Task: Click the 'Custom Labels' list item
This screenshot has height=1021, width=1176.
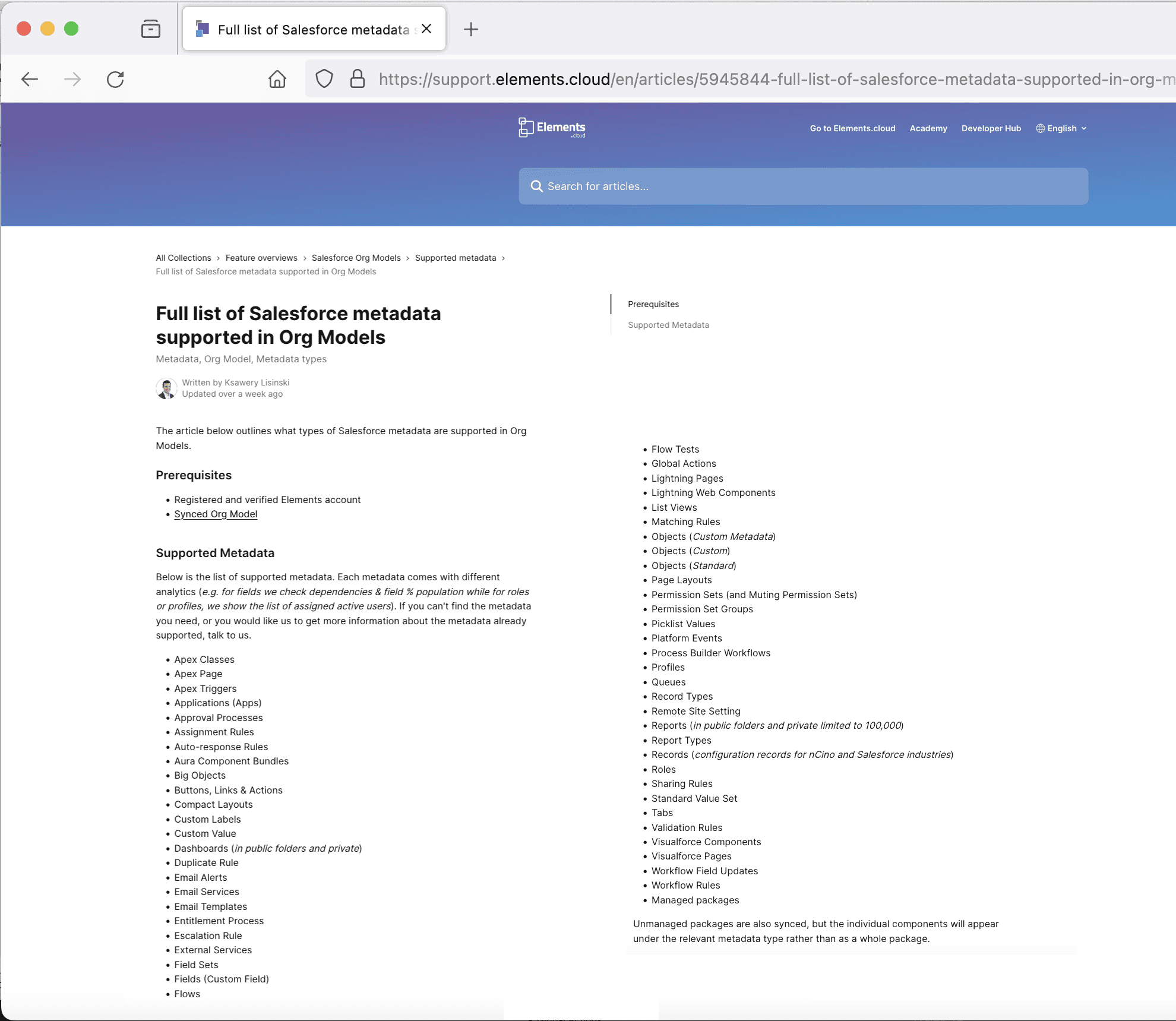Action: [x=208, y=819]
